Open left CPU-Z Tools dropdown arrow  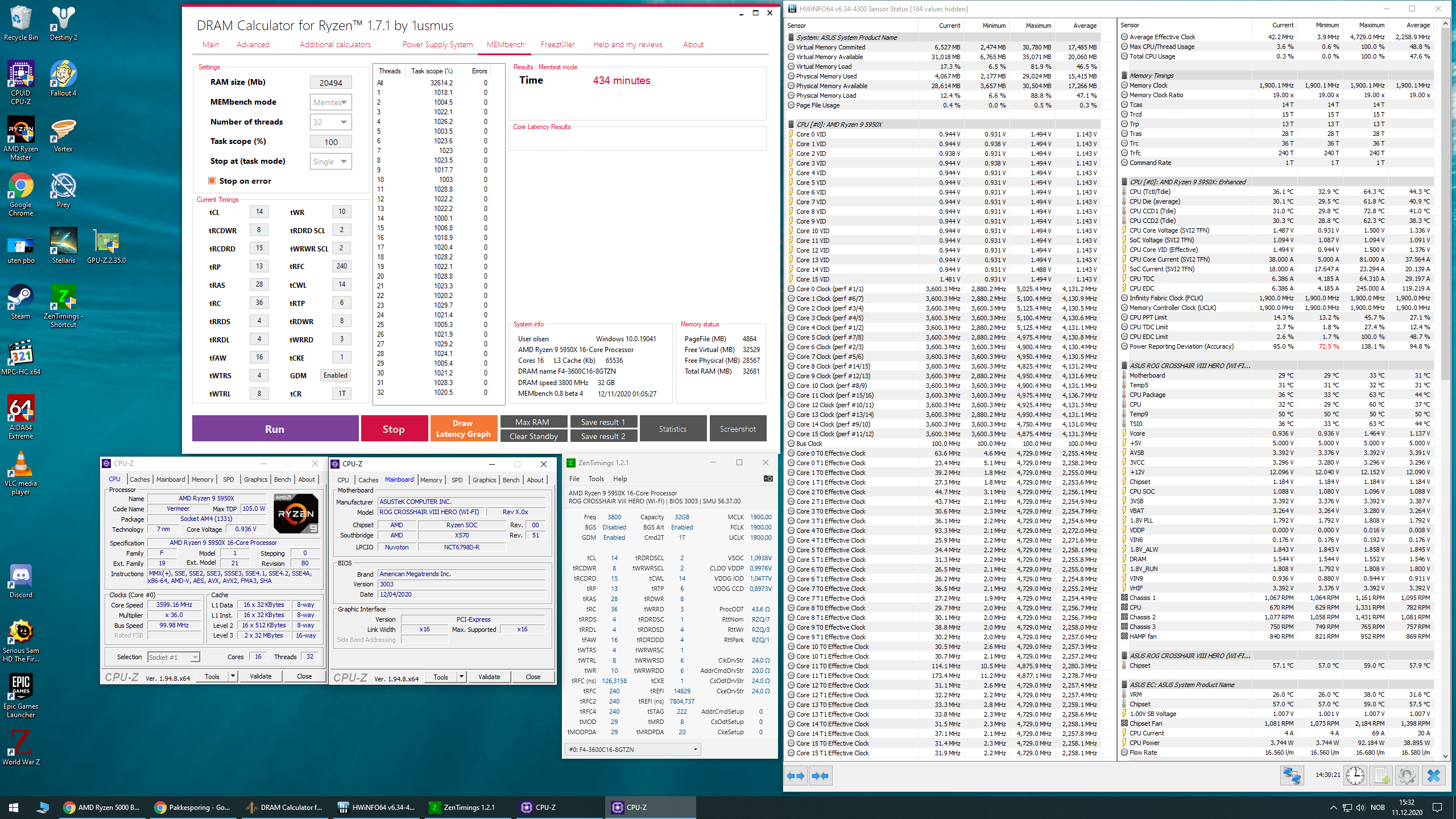233,676
